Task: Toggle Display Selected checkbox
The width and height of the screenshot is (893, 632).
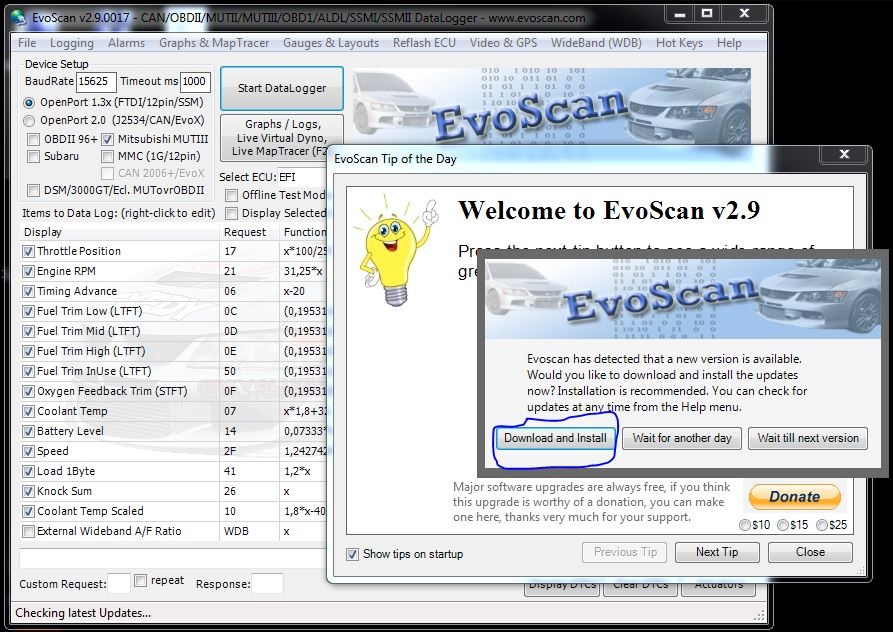Action: tap(231, 214)
